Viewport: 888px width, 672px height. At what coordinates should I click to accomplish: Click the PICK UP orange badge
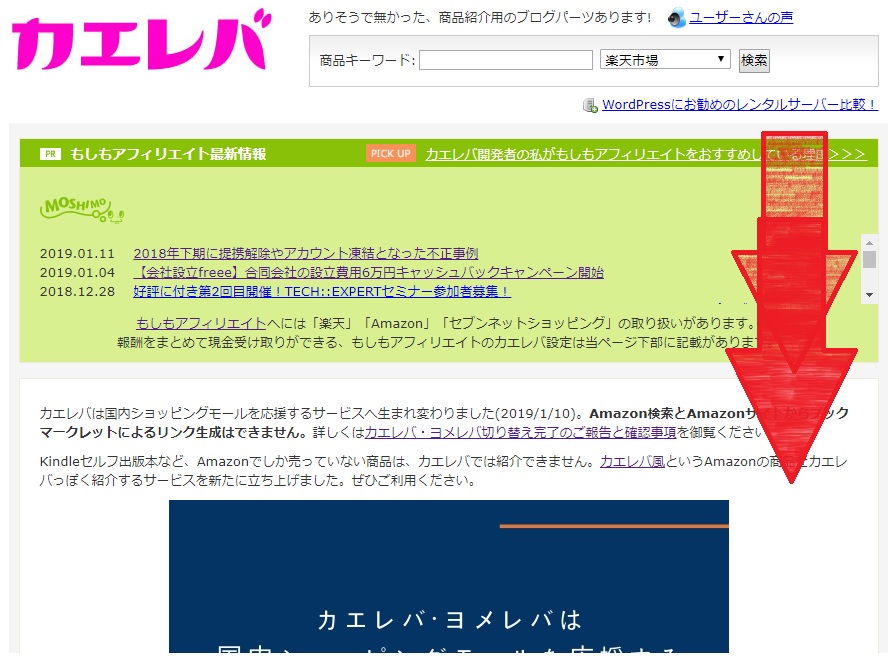point(391,153)
